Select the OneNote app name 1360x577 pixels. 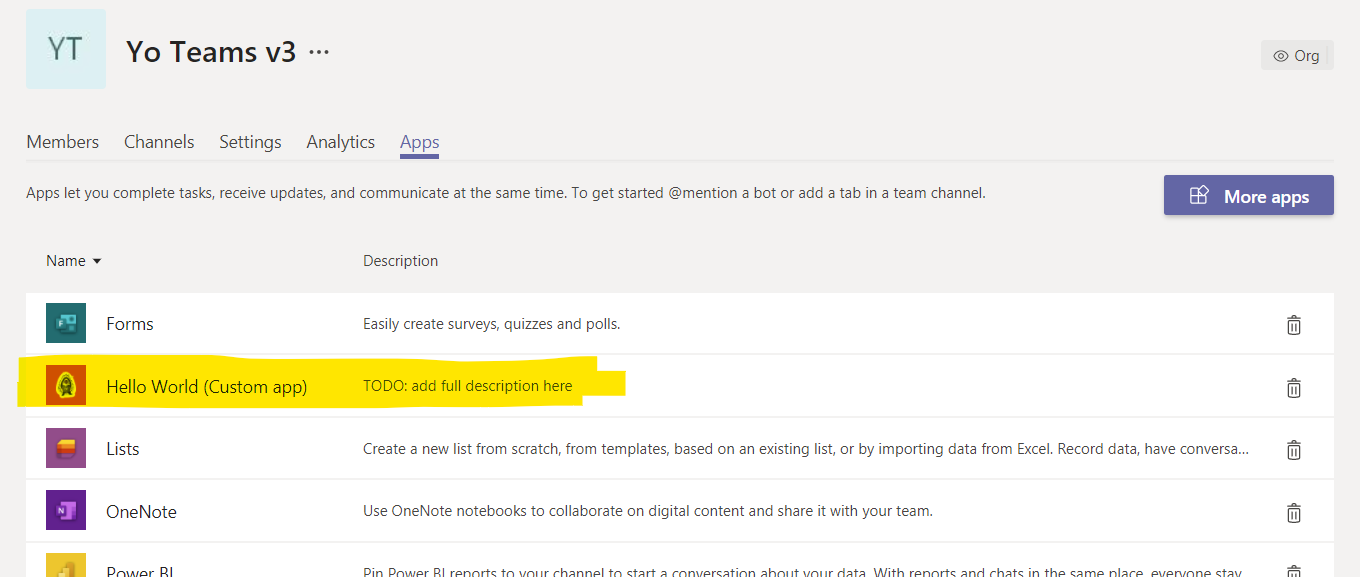tap(141, 512)
